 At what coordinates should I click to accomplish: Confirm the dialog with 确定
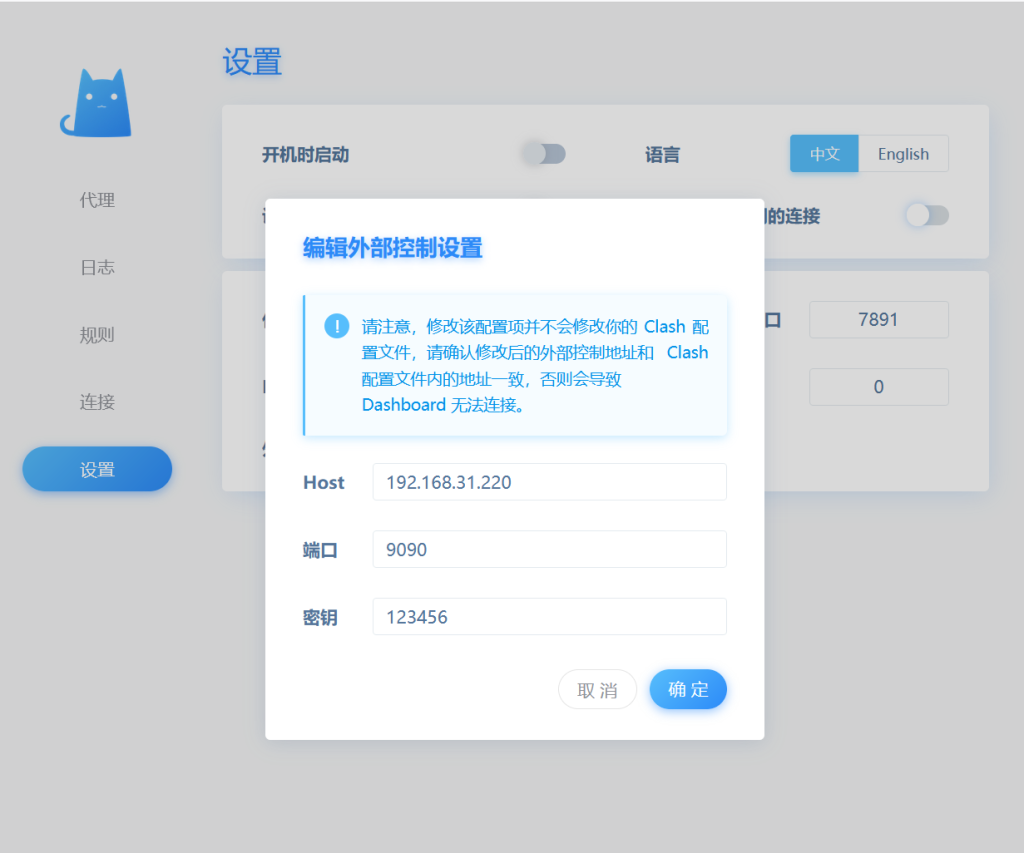click(x=688, y=689)
